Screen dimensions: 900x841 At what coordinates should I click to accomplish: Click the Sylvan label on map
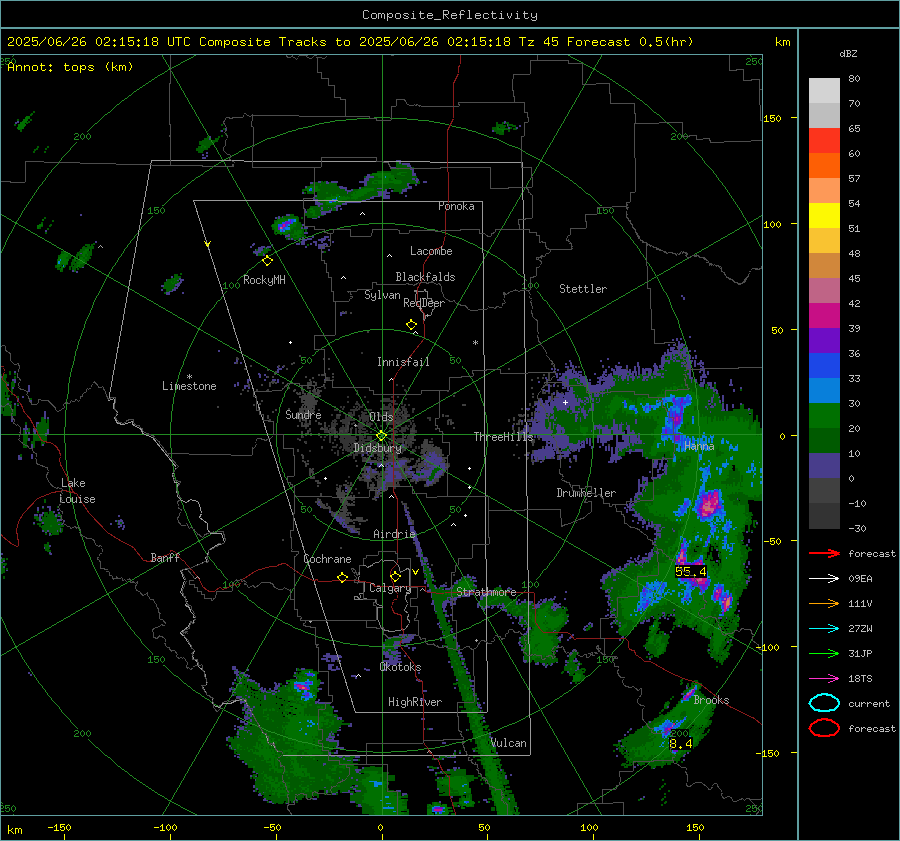click(x=382, y=295)
